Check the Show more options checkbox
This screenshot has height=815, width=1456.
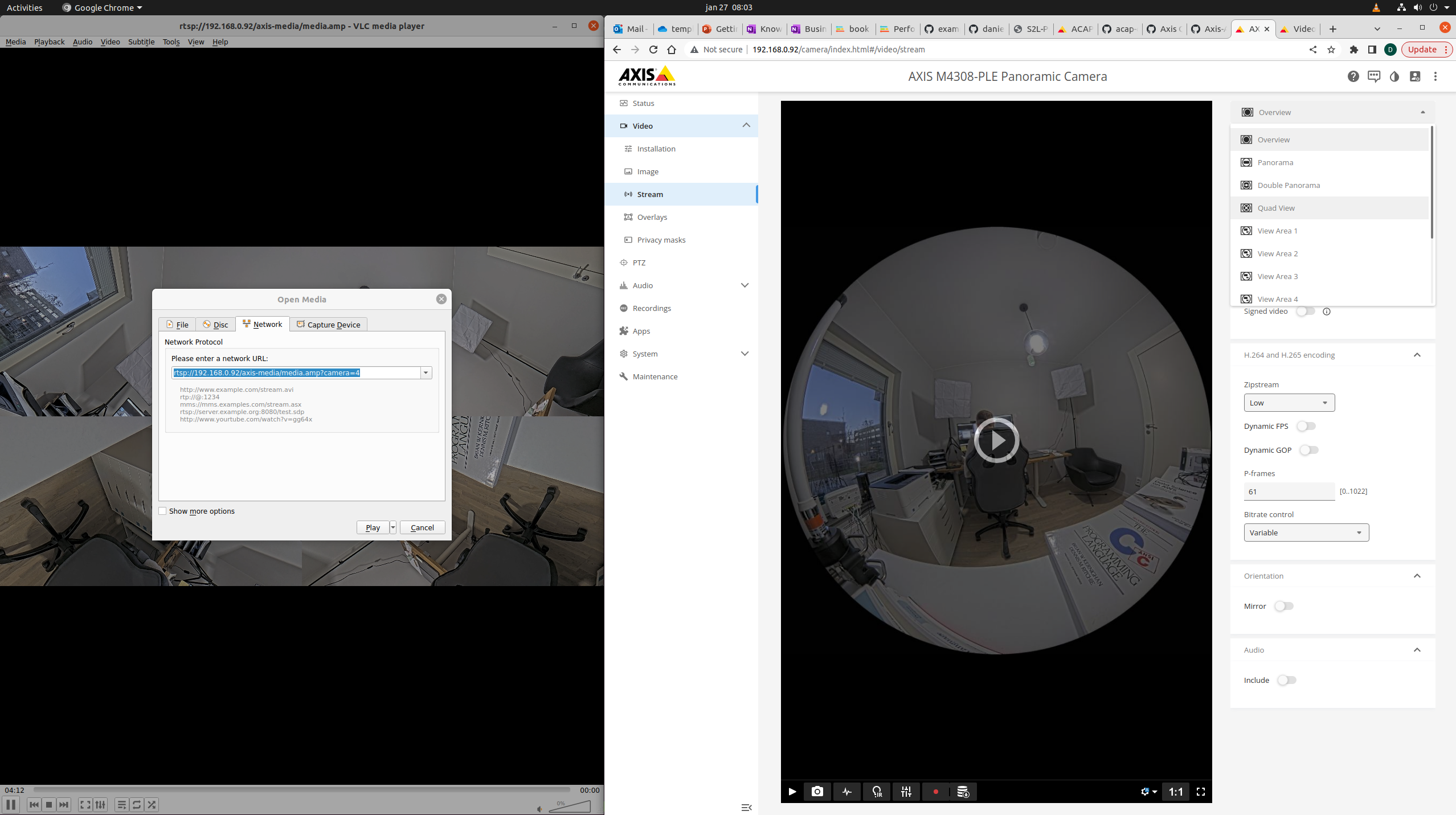(163, 511)
